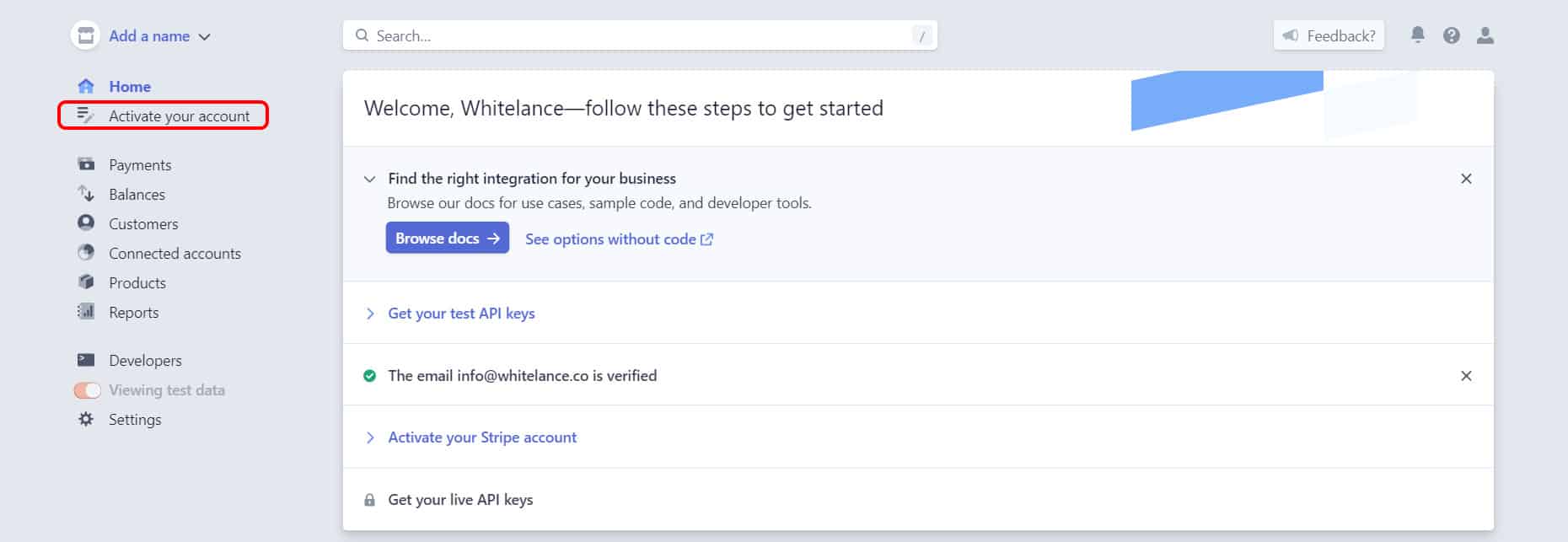
Task: Open the Connected accounts section
Action: [175, 254]
